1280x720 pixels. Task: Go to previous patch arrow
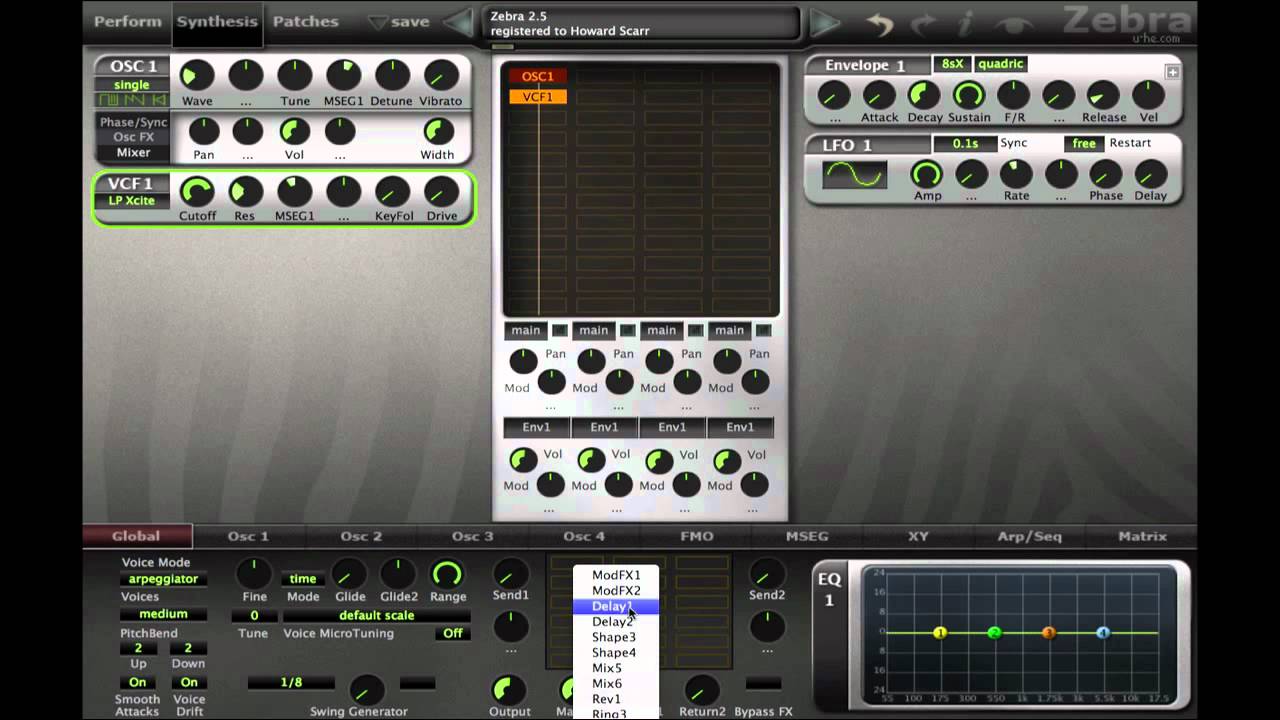point(459,22)
